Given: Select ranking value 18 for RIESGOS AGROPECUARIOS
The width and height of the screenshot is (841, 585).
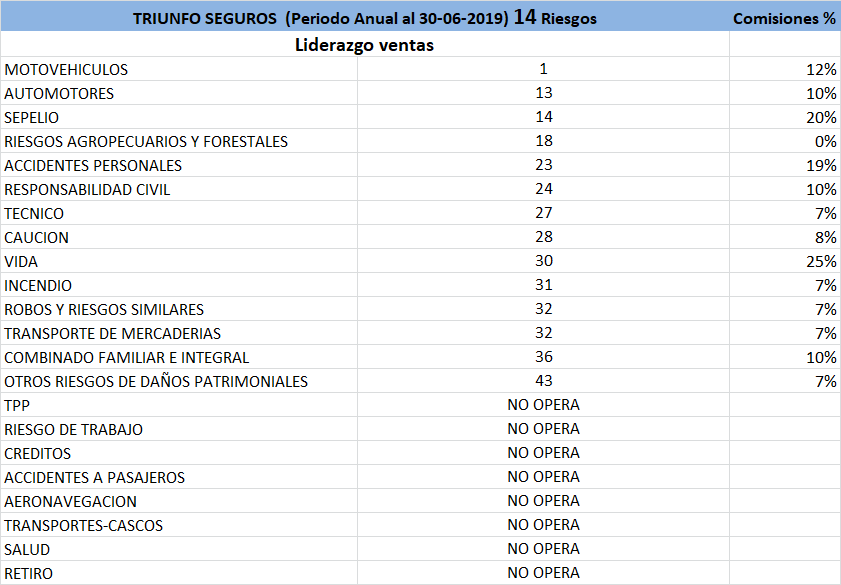Looking at the screenshot, I should 544,141.
